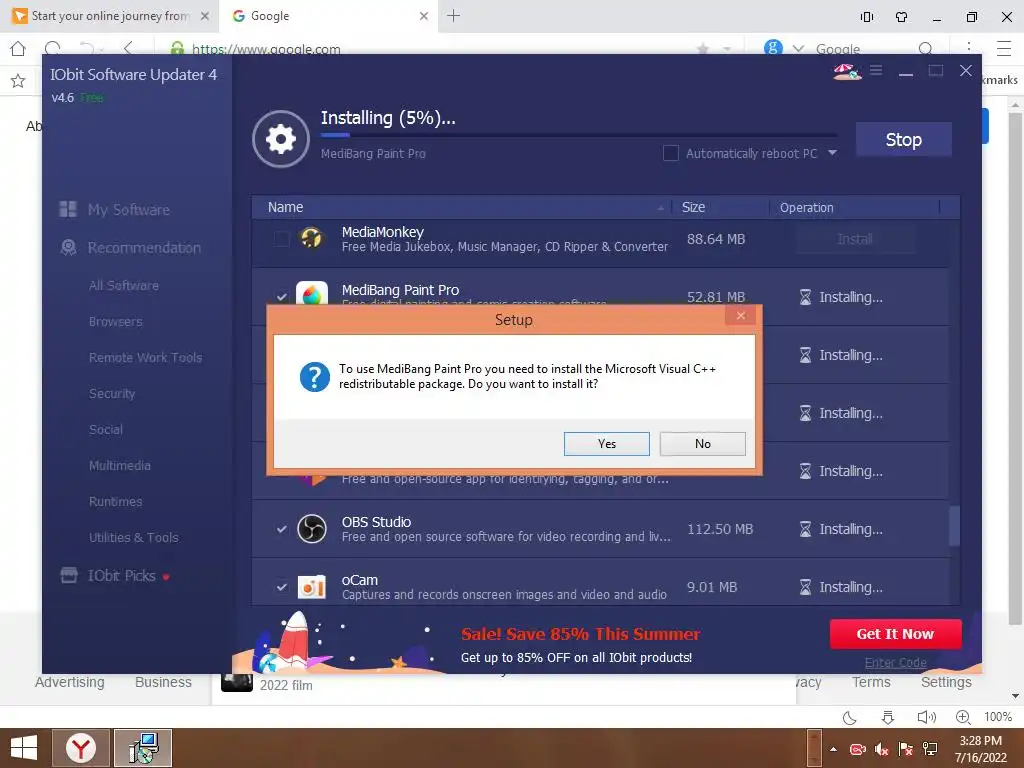This screenshot has height=768, width=1024.
Task: Select Remote Work Tools category
Action: point(145,357)
